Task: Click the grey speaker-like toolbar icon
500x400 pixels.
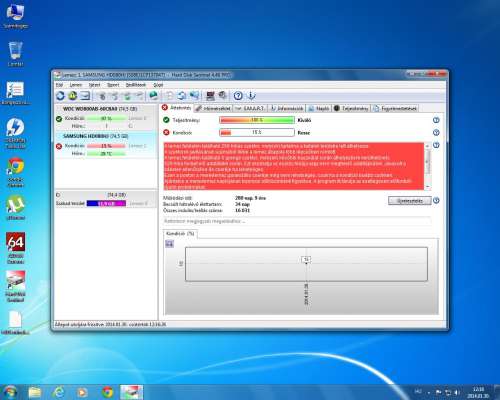Action: click(222, 96)
